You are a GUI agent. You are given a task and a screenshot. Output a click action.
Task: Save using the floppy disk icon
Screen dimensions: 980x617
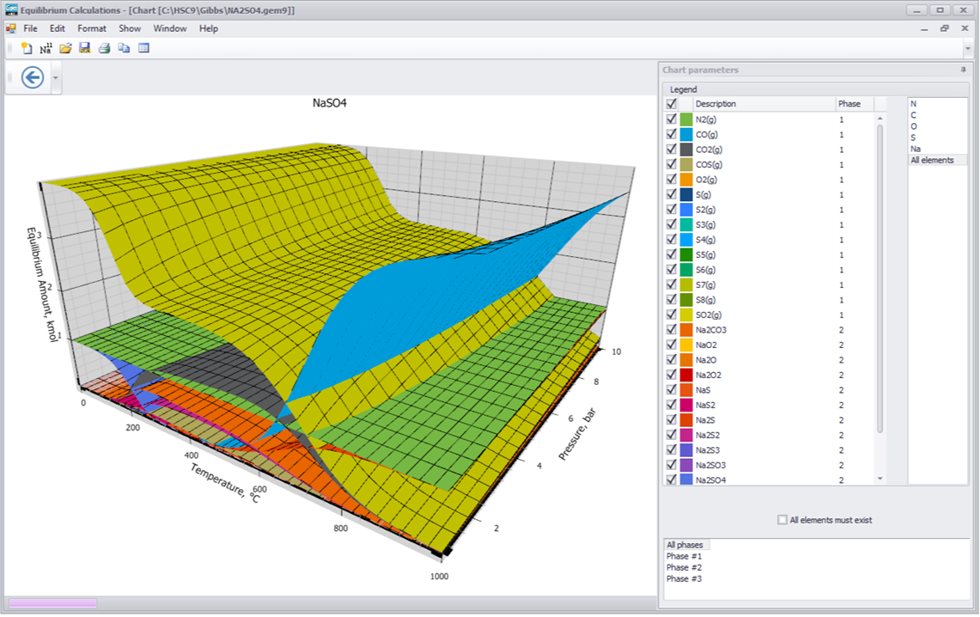(x=85, y=48)
